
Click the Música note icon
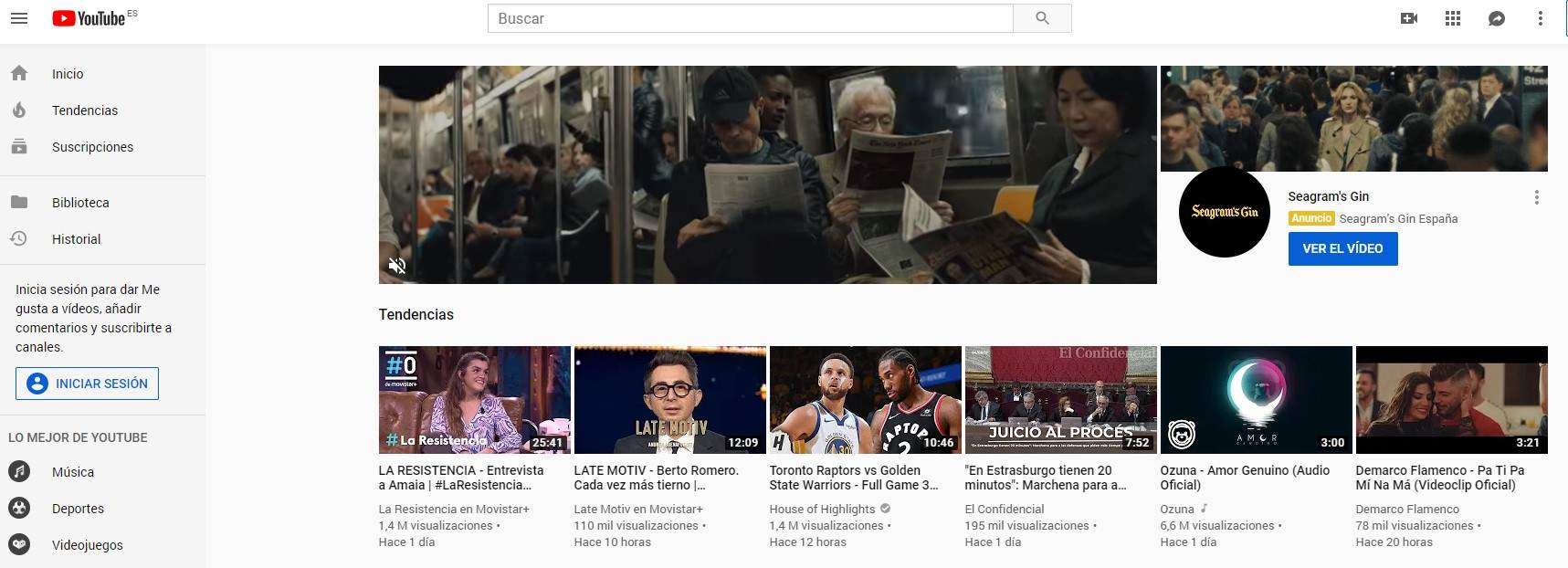coord(19,471)
